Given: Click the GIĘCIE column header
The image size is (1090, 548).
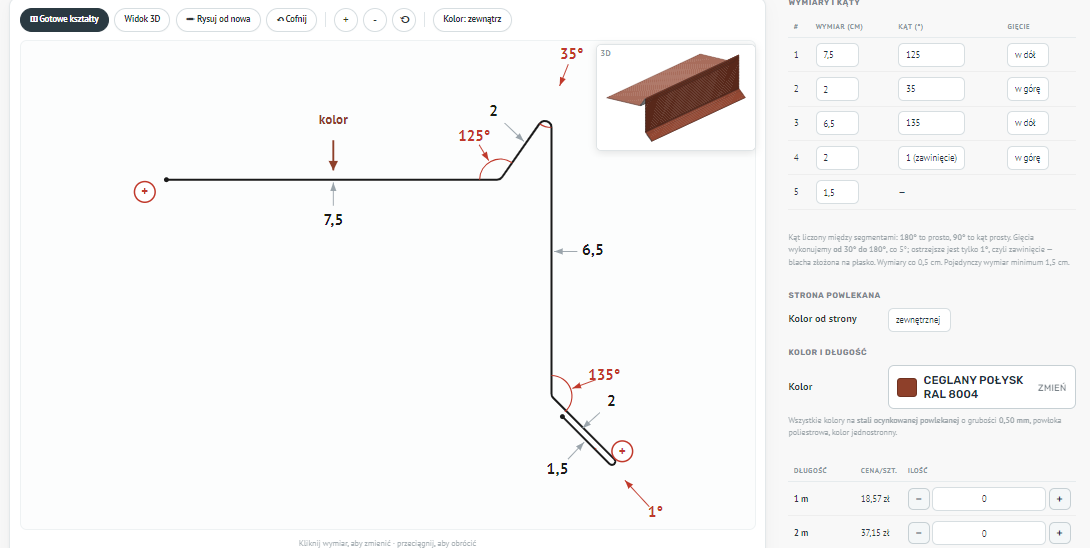Looking at the screenshot, I should click(x=1018, y=27).
